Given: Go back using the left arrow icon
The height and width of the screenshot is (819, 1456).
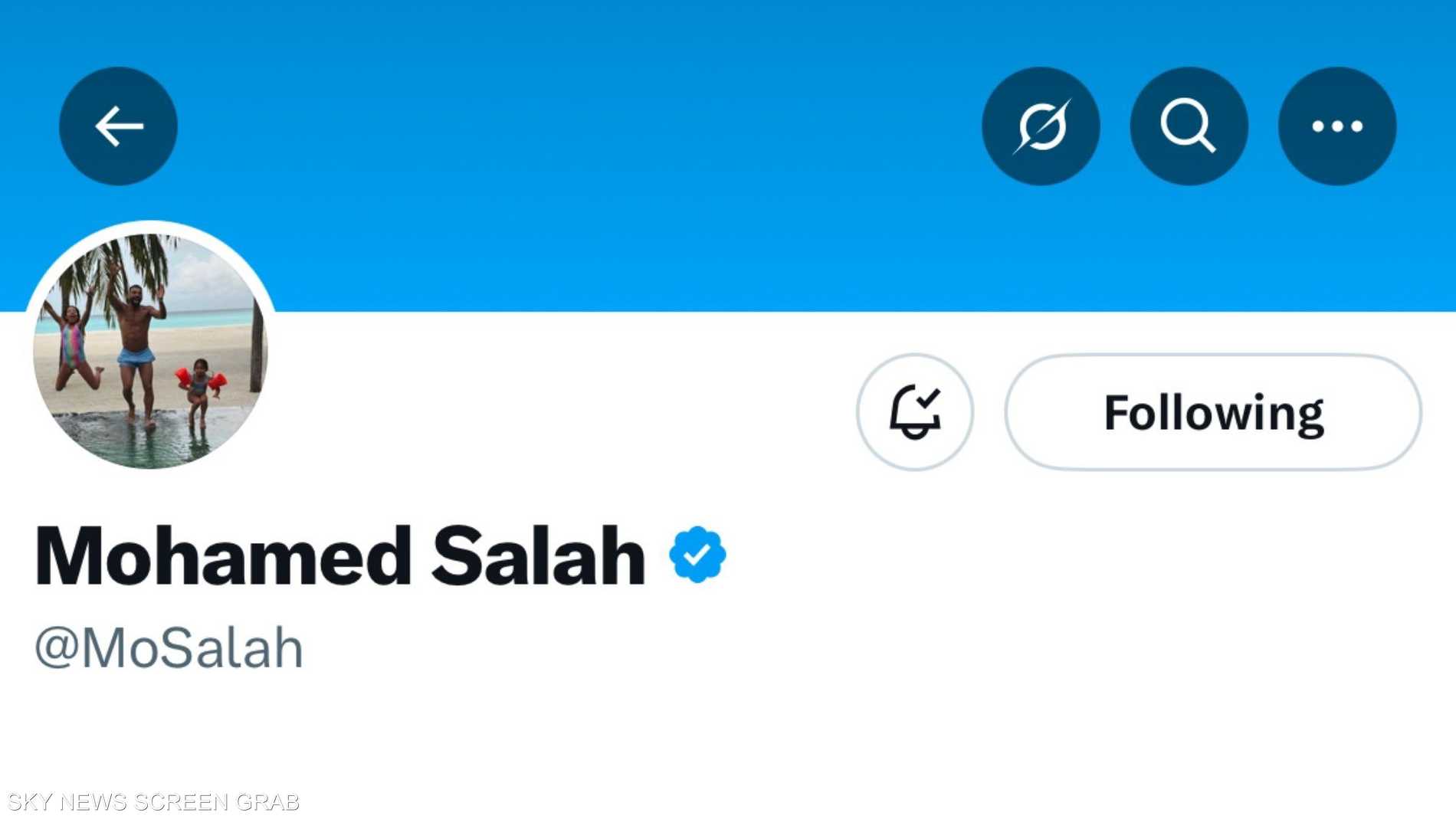Looking at the screenshot, I should pyautogui.click(x=118, y=126).
